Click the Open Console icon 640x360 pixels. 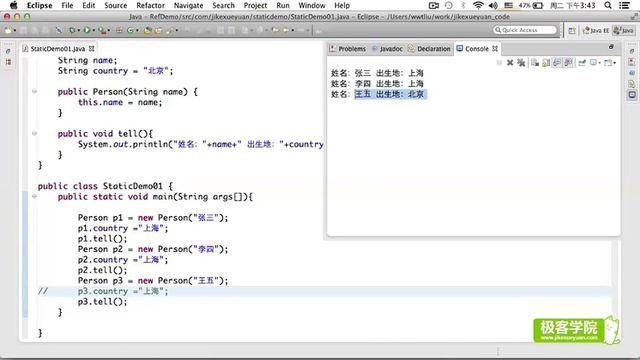pyautogui.click(x=608, y=63)
